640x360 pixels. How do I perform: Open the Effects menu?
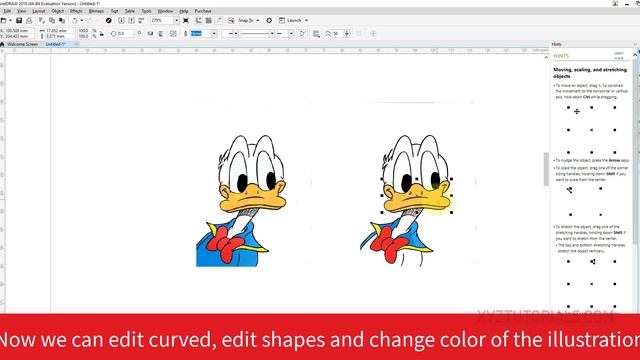click(x=76, y=11)
